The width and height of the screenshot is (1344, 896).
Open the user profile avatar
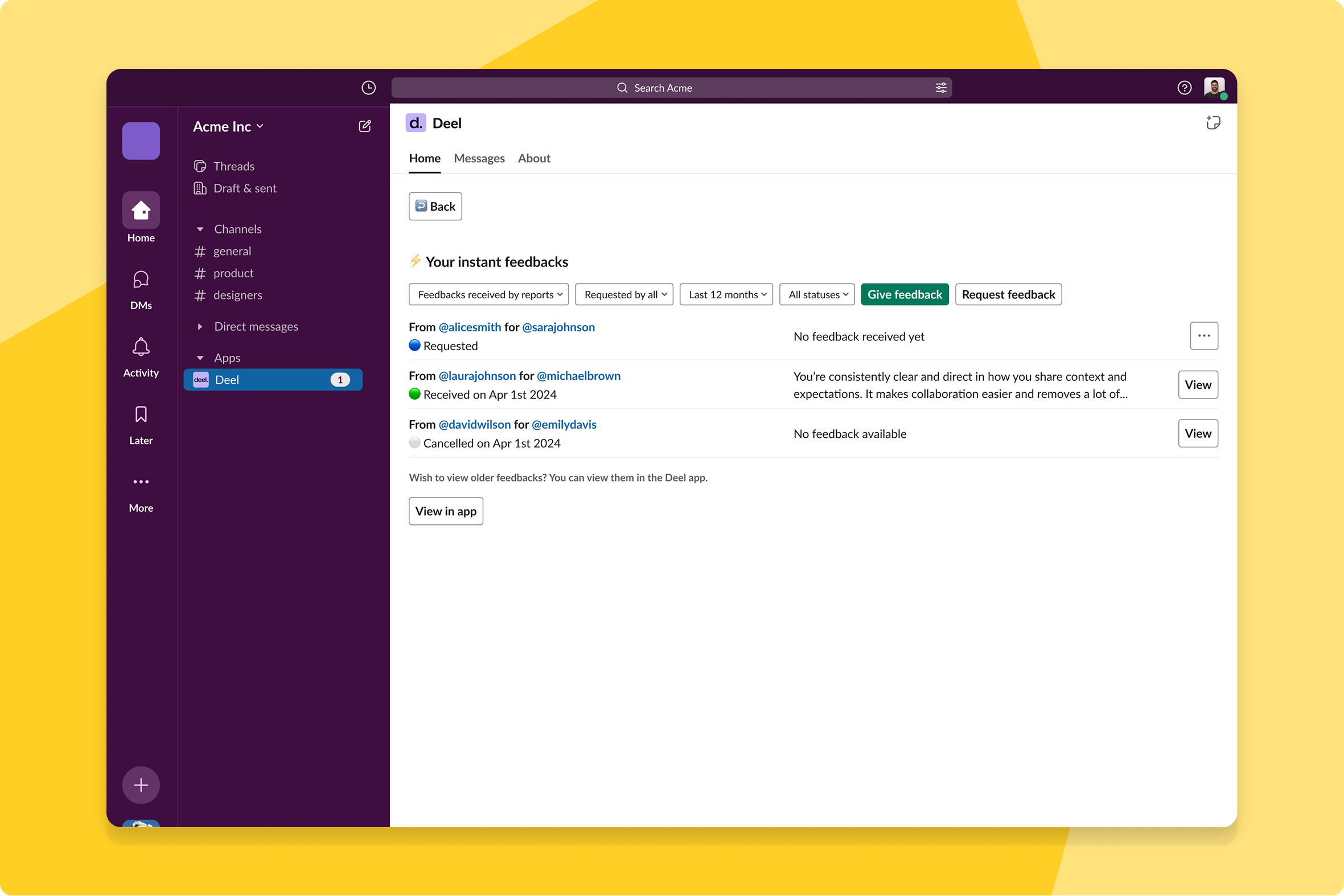[x=1214, y=88]
